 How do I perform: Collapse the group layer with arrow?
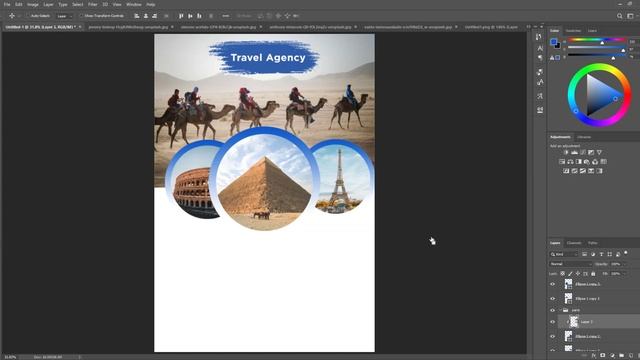(x=560, y=310)
